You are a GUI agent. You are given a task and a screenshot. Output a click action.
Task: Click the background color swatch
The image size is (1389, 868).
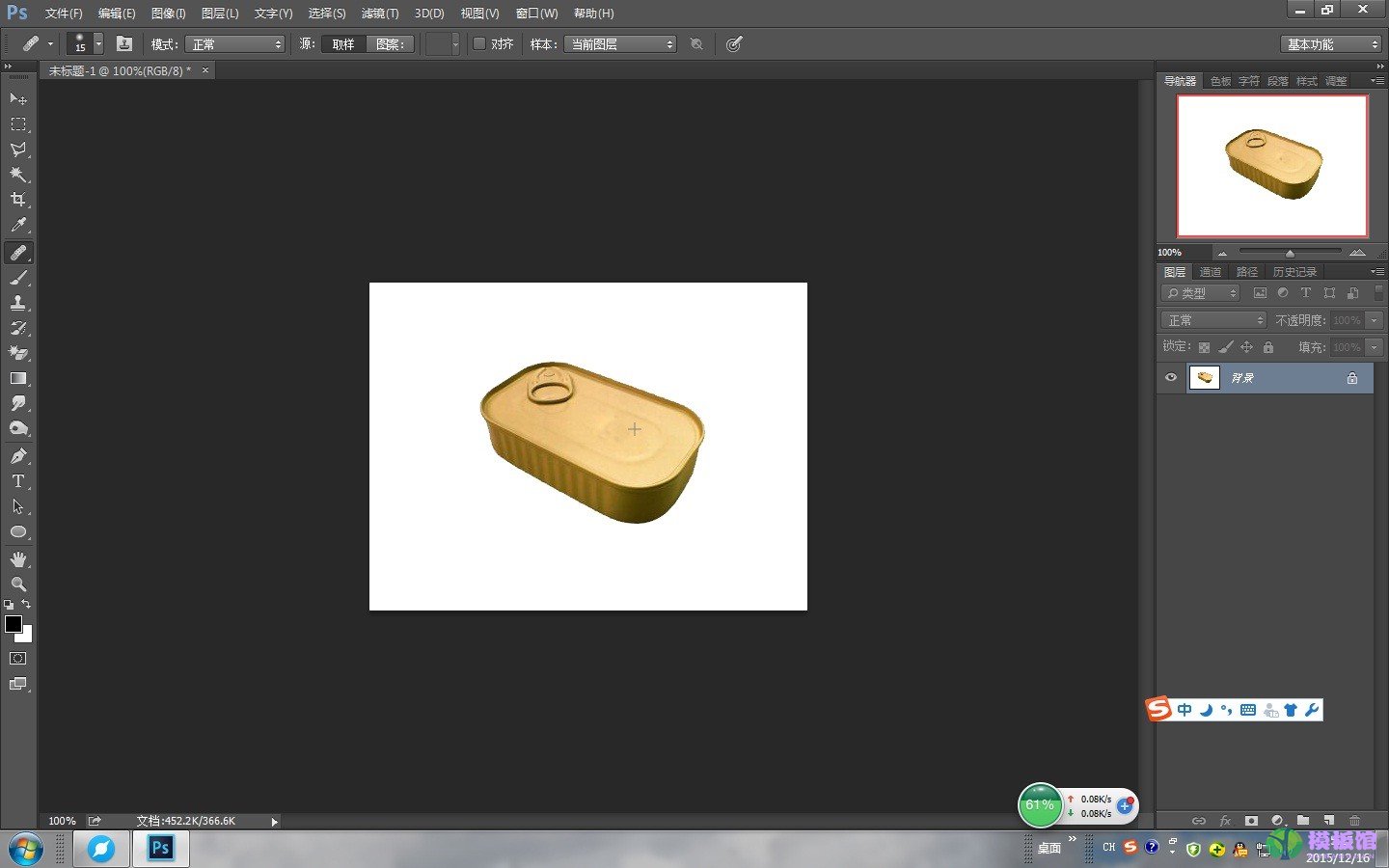pyautogui.click(x=27, y=637)
